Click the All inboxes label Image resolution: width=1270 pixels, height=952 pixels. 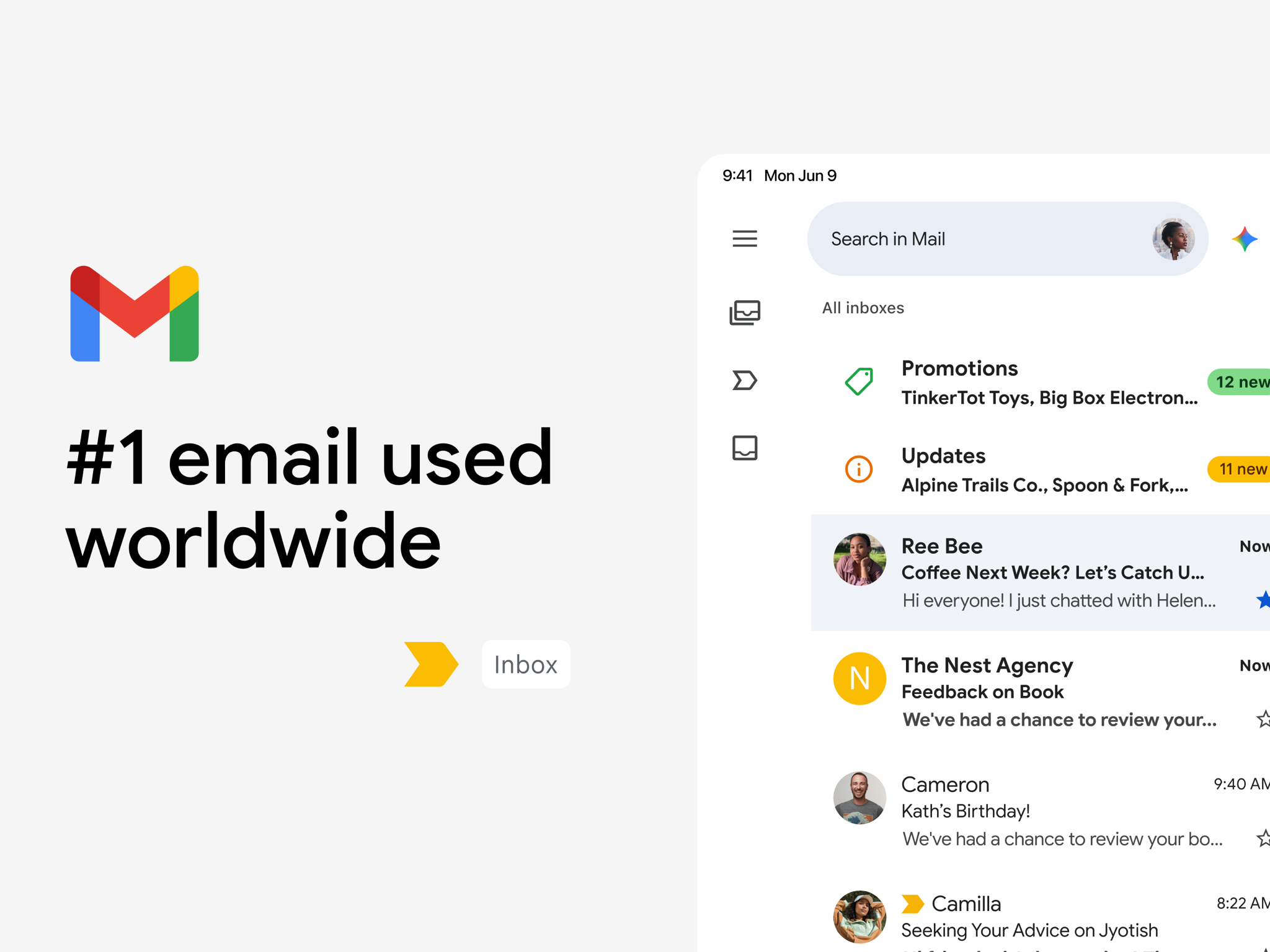click(863, 308)
